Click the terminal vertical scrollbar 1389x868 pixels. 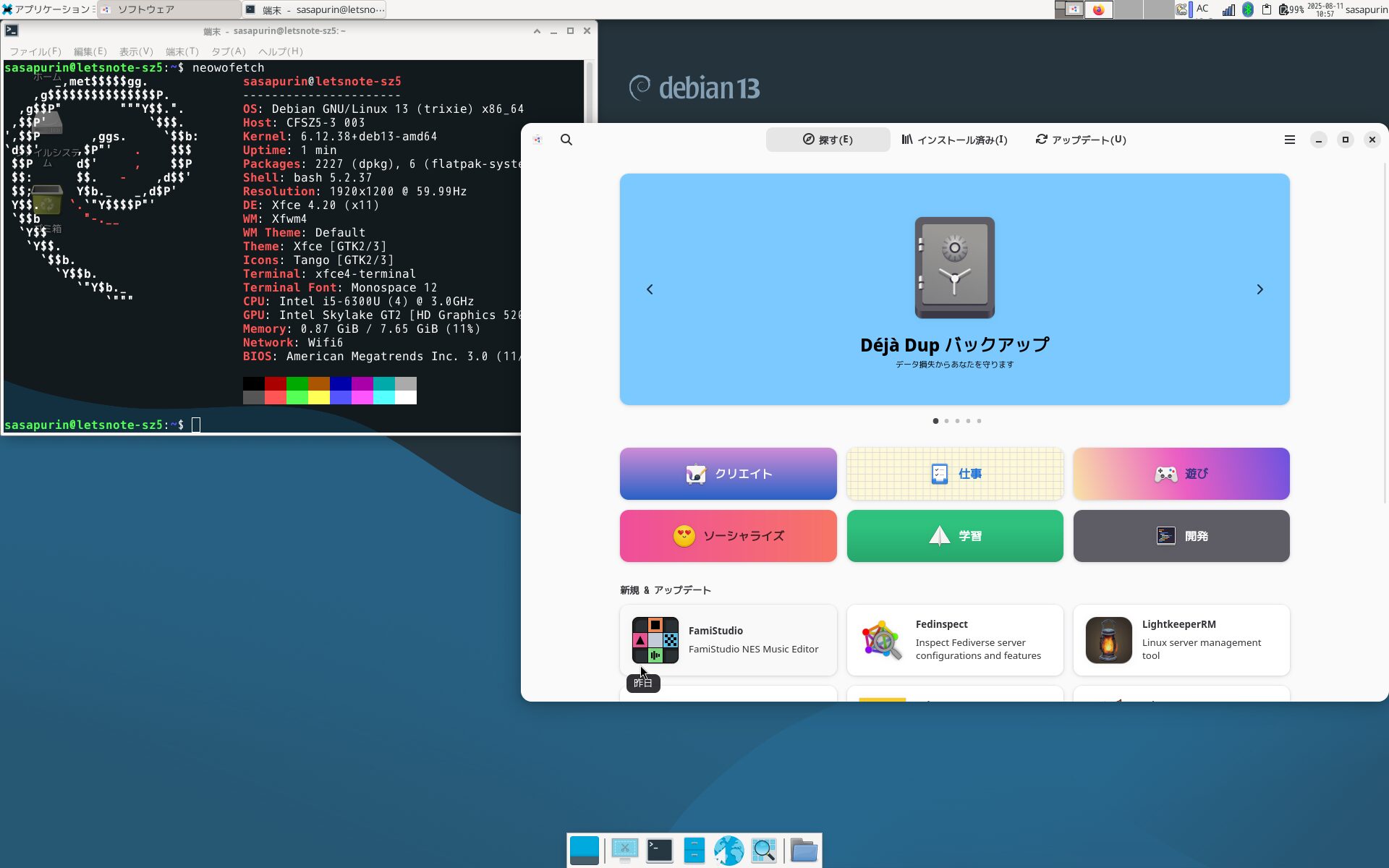point(590,246)
